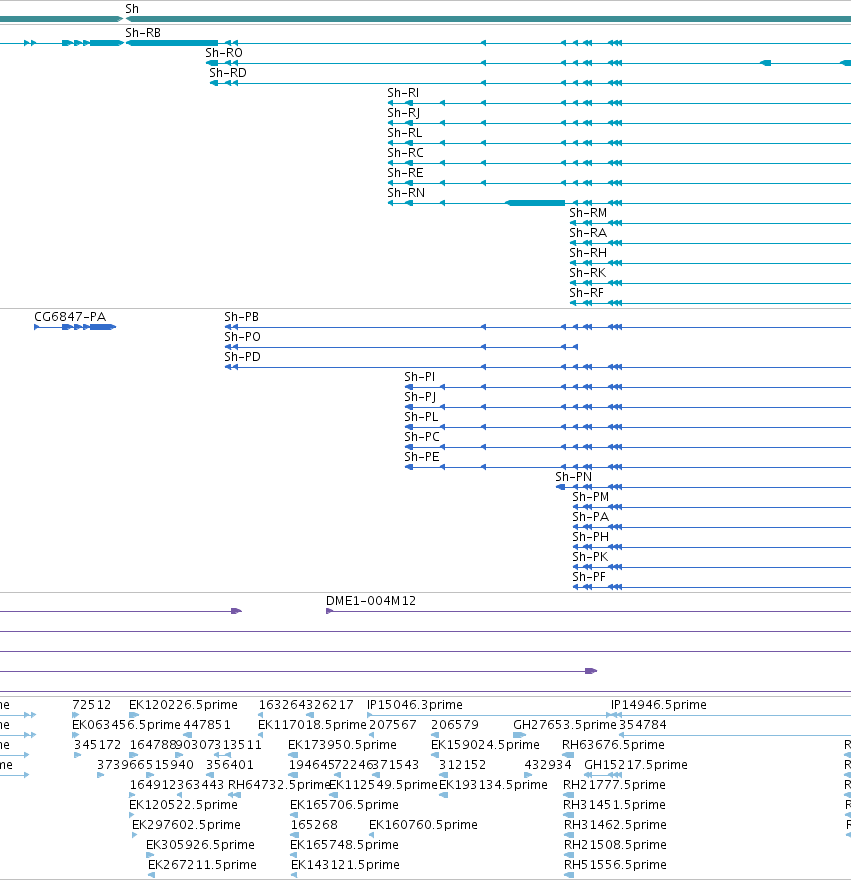Open the Sh-PA protein label
This screenshot has height=880, width=851.
[x=591, y=517]
